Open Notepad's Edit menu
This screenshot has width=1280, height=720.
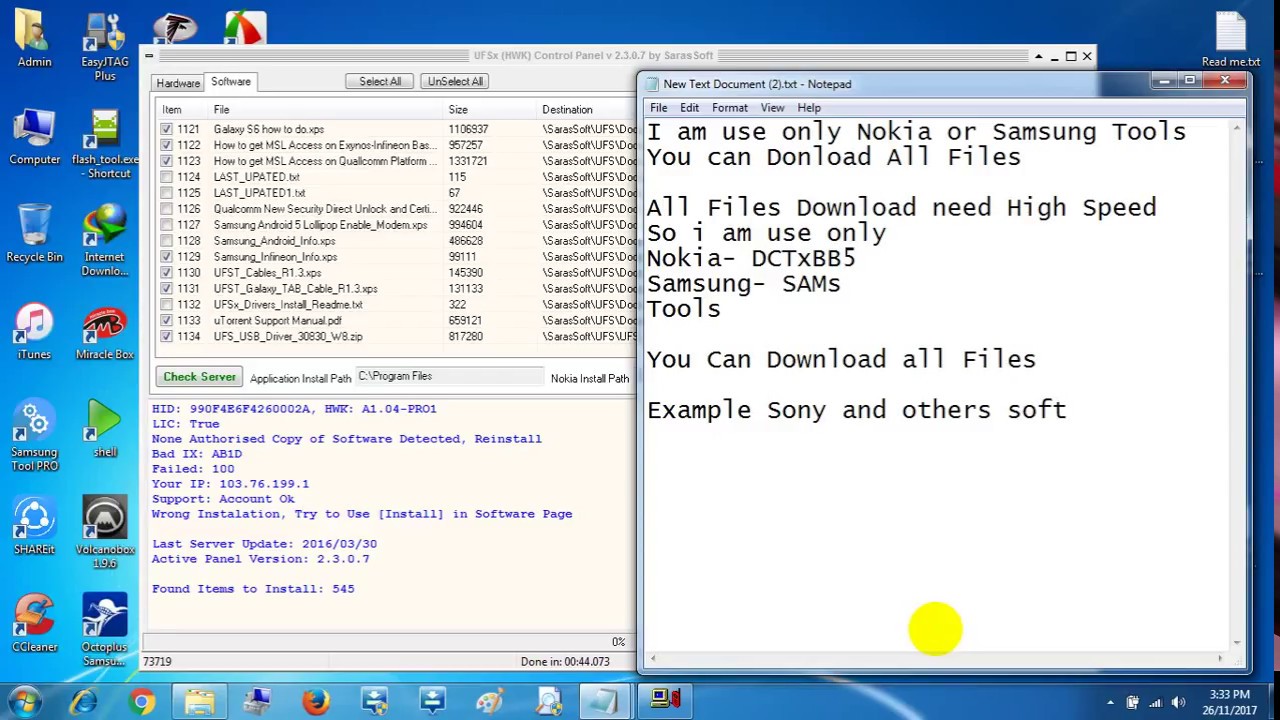tap(690, 108)
